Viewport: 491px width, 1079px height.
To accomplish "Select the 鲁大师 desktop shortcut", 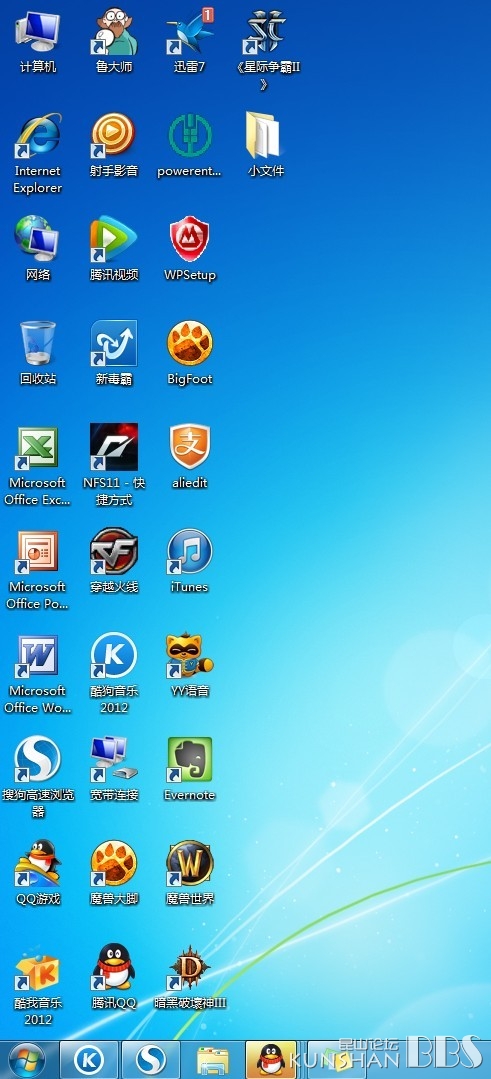I will (114, 33).
